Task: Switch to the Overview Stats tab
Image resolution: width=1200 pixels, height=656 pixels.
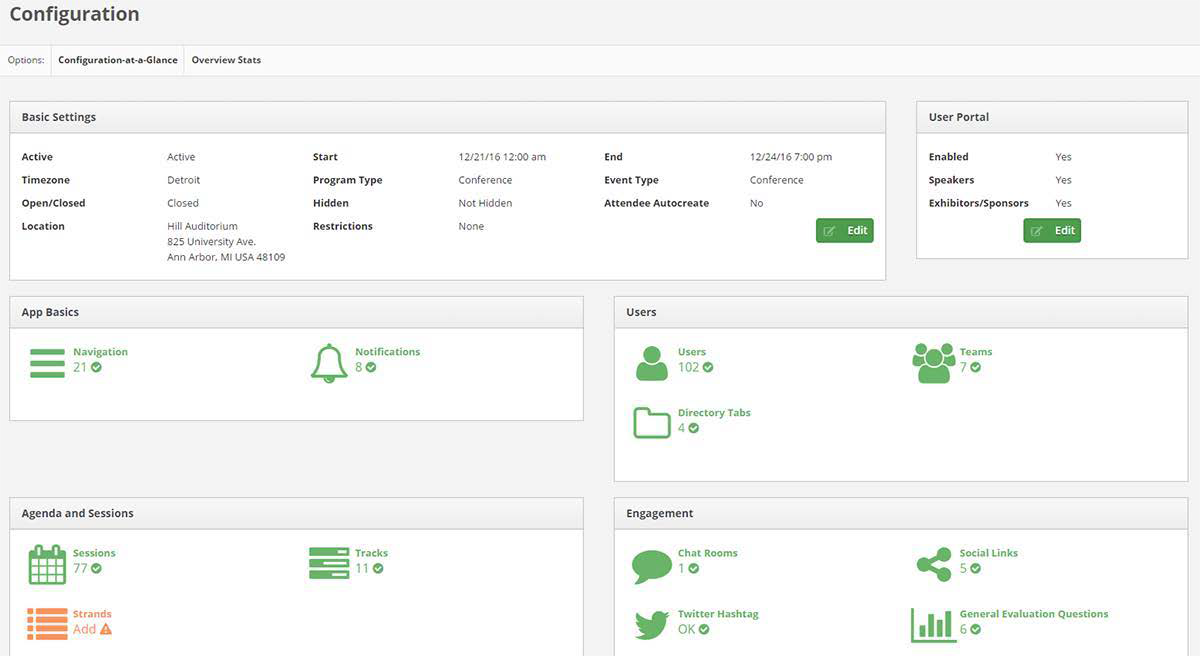Action: 226,60
